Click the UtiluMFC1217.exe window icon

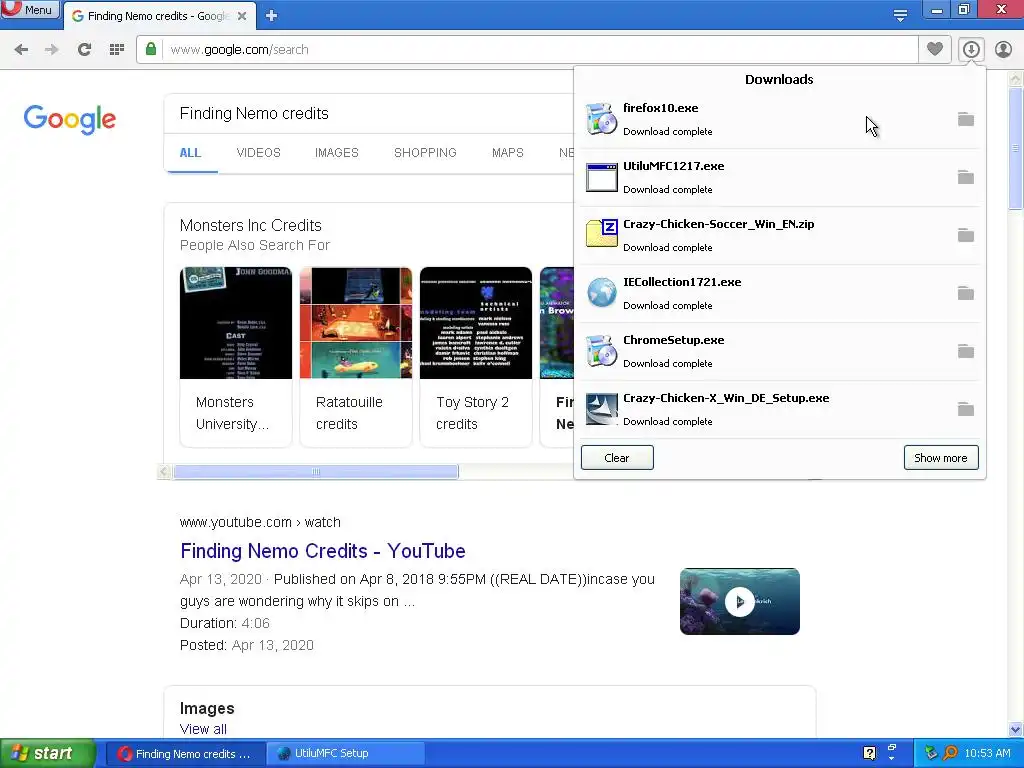point(601,177)
